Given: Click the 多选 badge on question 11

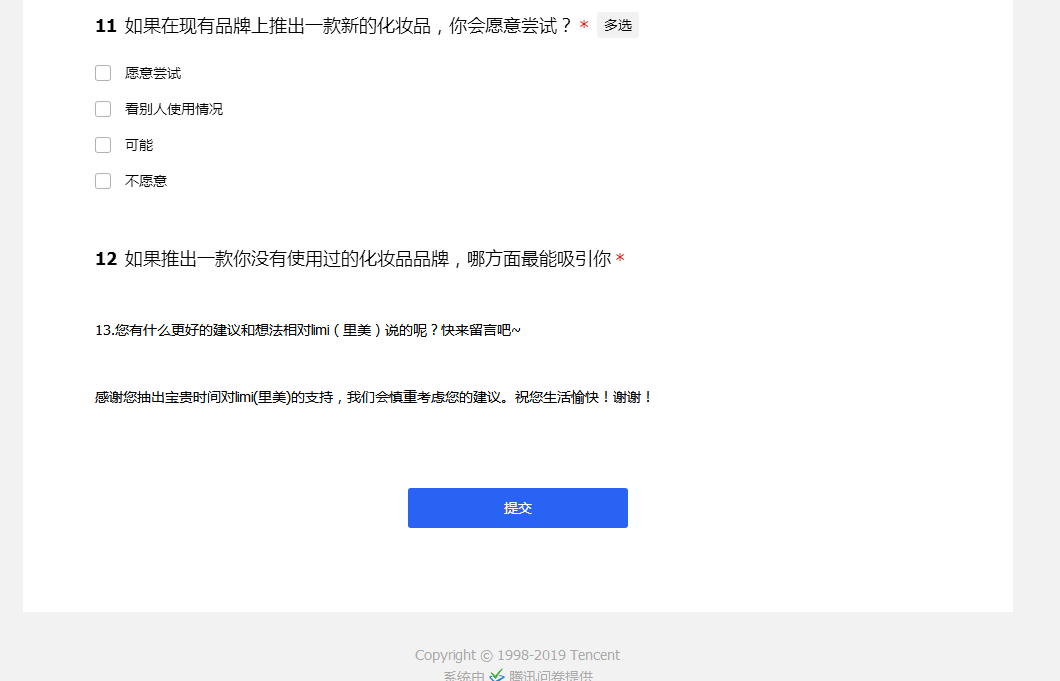Looking at the screenshot, I should point(618,26).
